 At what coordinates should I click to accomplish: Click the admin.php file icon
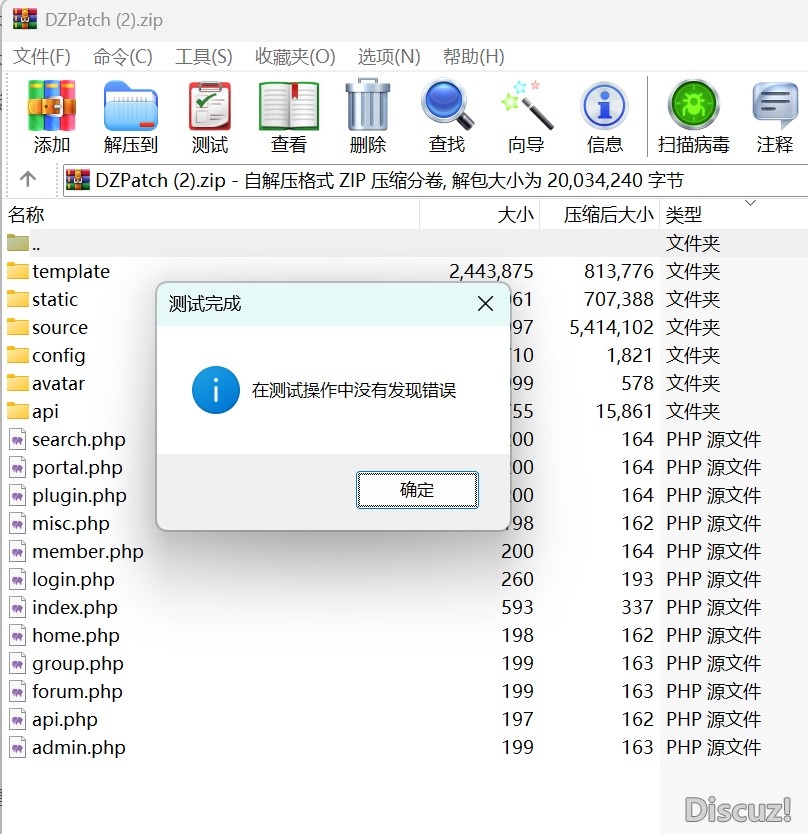(x=18, y=747)
